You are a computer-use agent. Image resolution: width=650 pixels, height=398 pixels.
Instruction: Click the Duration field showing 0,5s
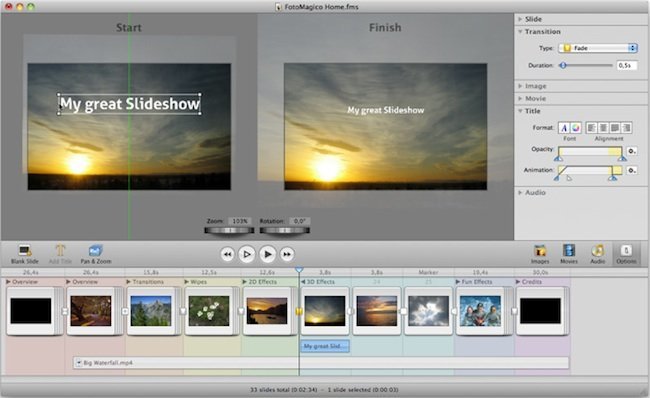coord(626,66)
